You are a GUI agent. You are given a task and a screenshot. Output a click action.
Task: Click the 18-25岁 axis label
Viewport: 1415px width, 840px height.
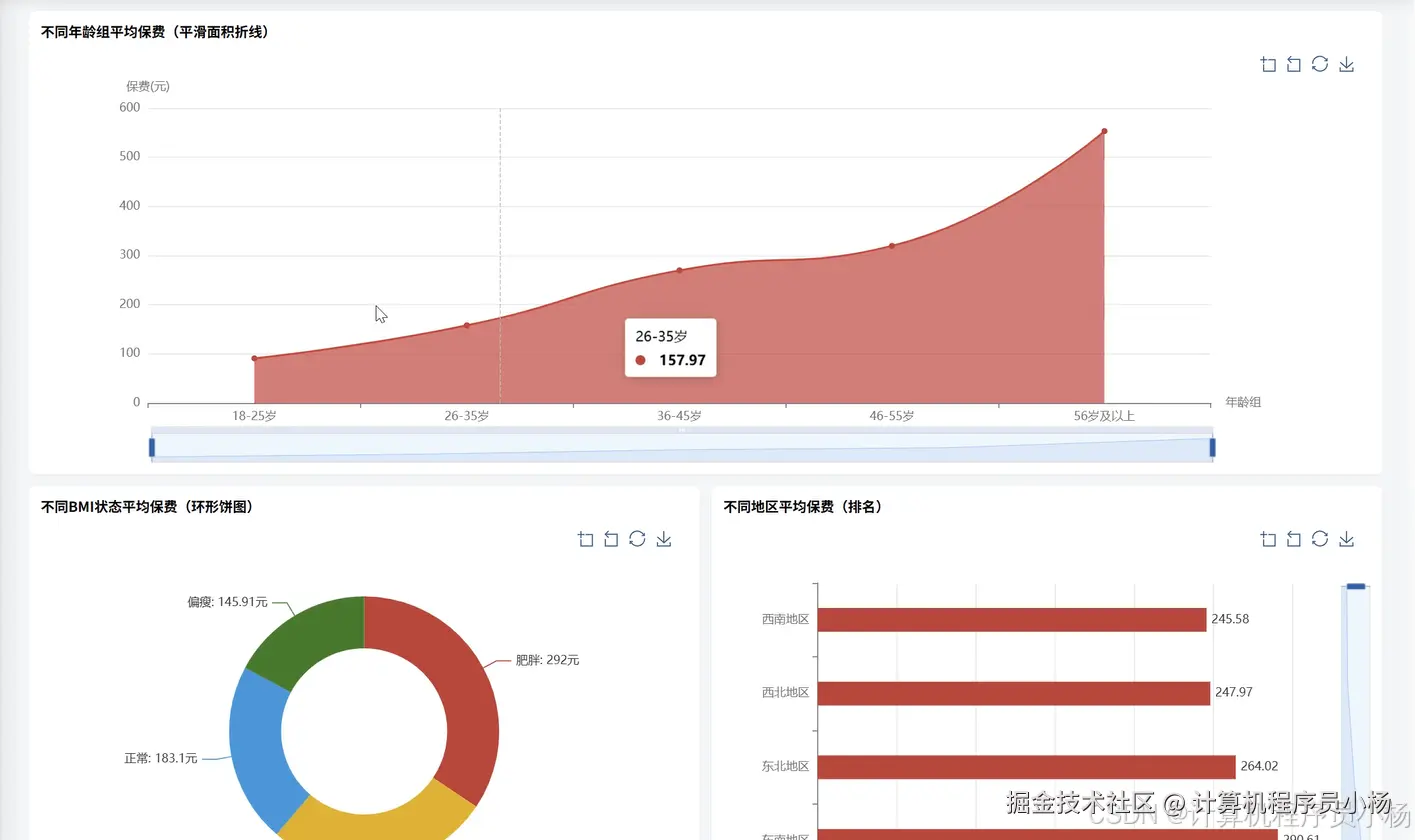pyautogui.click(x=254, y=416)
